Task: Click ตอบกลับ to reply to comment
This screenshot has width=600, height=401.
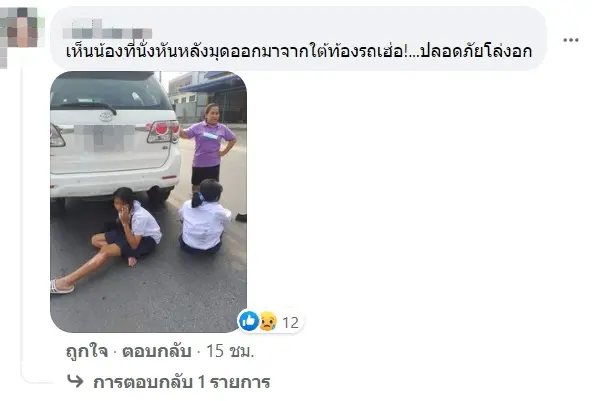Action: [157, 351]
